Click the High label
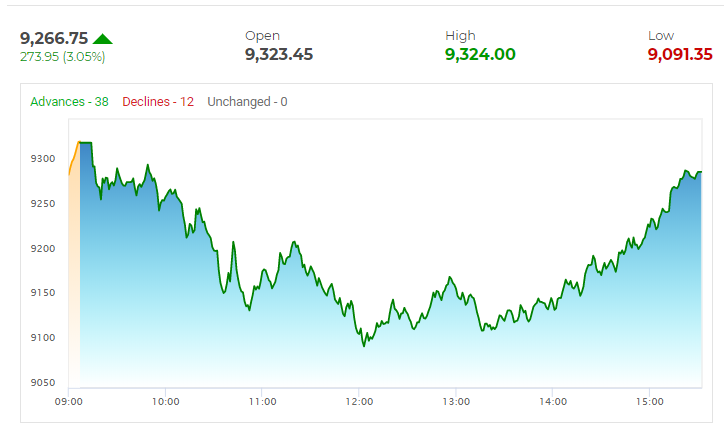The image size is (724, 428). pos(460,36)
